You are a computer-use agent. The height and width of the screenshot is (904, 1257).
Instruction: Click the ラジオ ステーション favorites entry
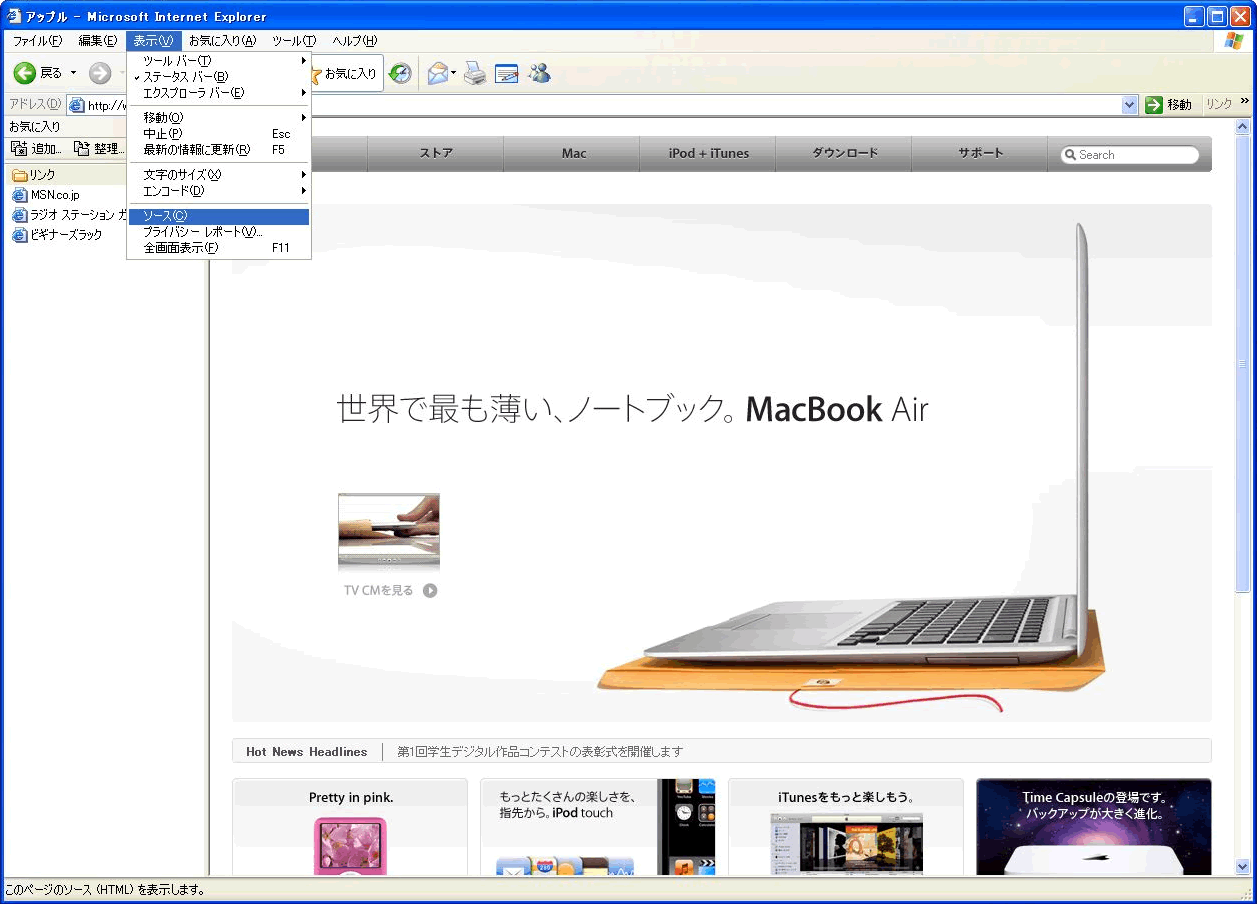pos(78,215)
